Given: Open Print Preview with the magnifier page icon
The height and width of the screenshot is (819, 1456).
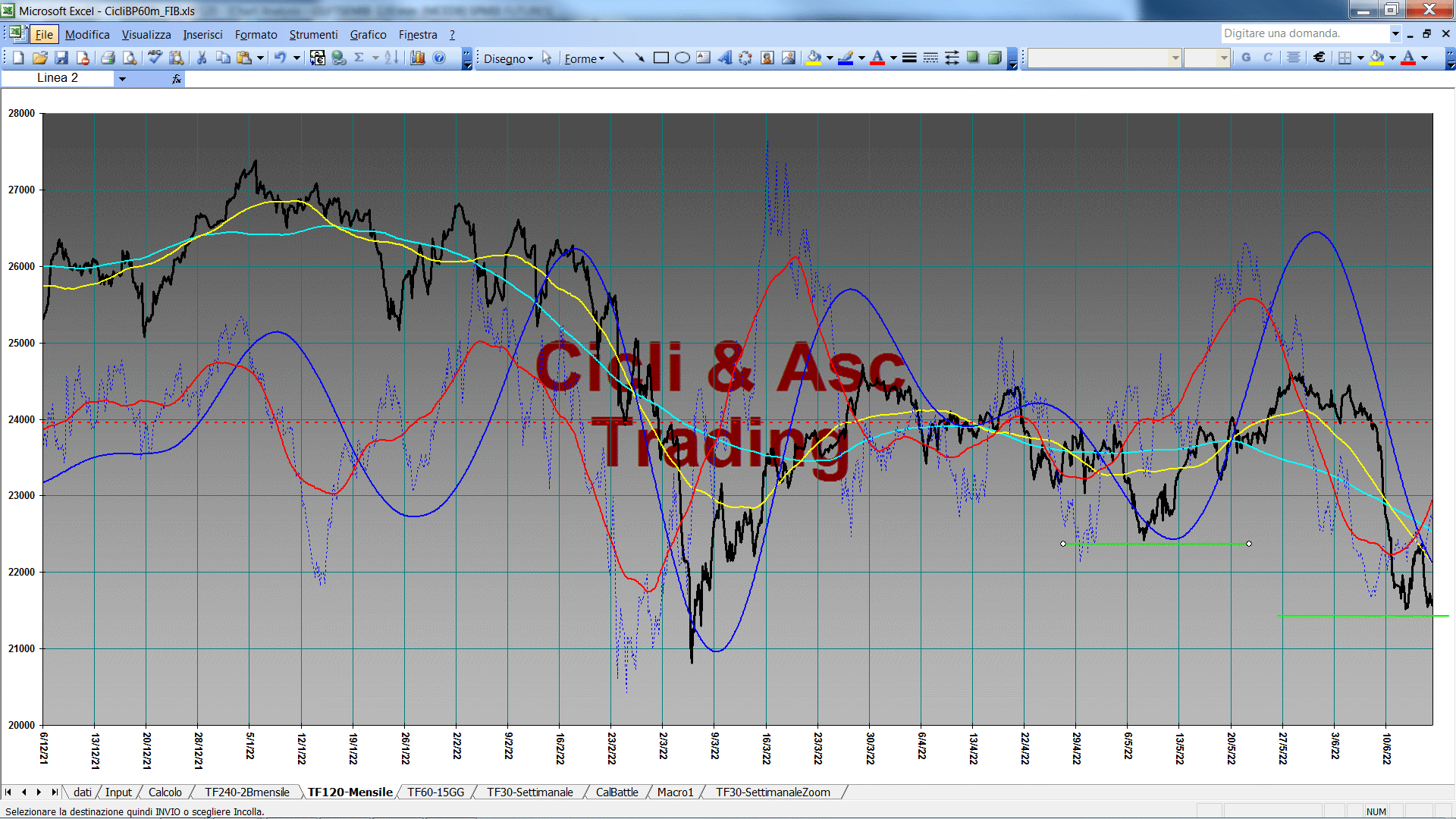Looking at the screenshot, I should tap(130, 58).
